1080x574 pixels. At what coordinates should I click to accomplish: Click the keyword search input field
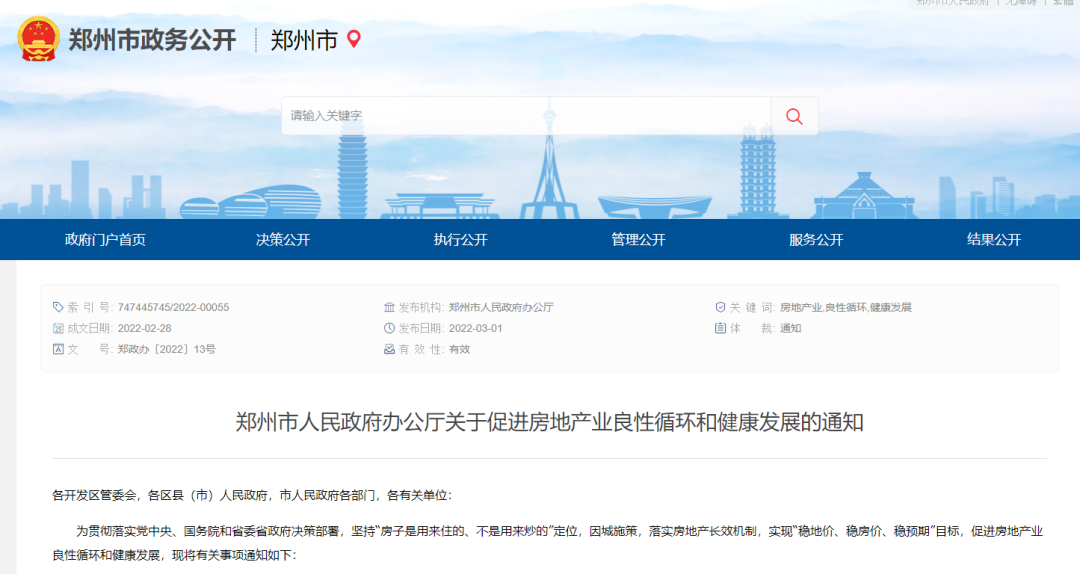pyautogui.click(x=526, y=116)
